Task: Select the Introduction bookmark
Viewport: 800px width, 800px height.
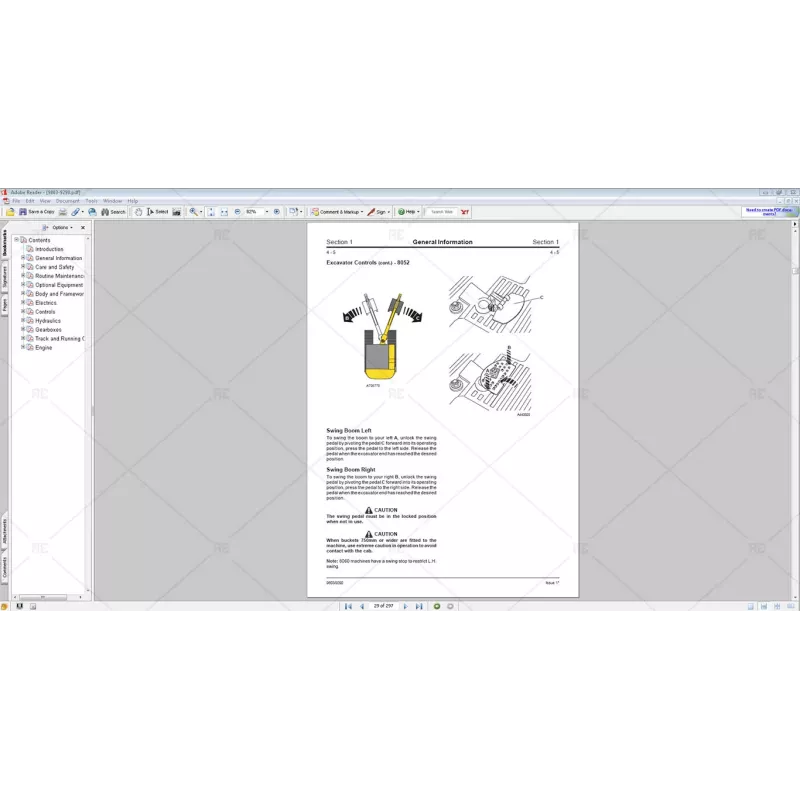Action: pyautogui.click(x=48, y=249)
